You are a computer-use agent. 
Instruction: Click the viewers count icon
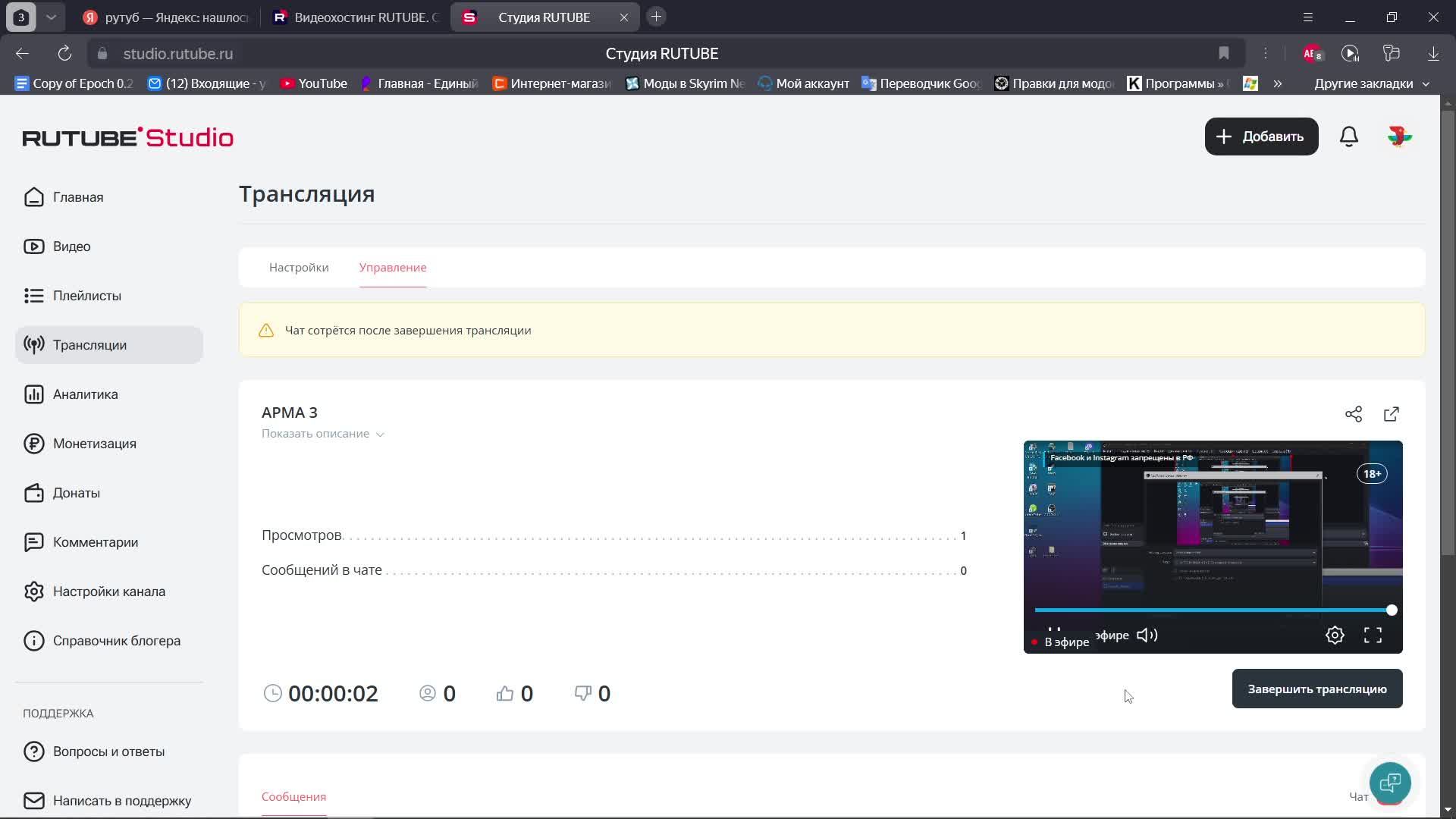[x=428, y=693]
